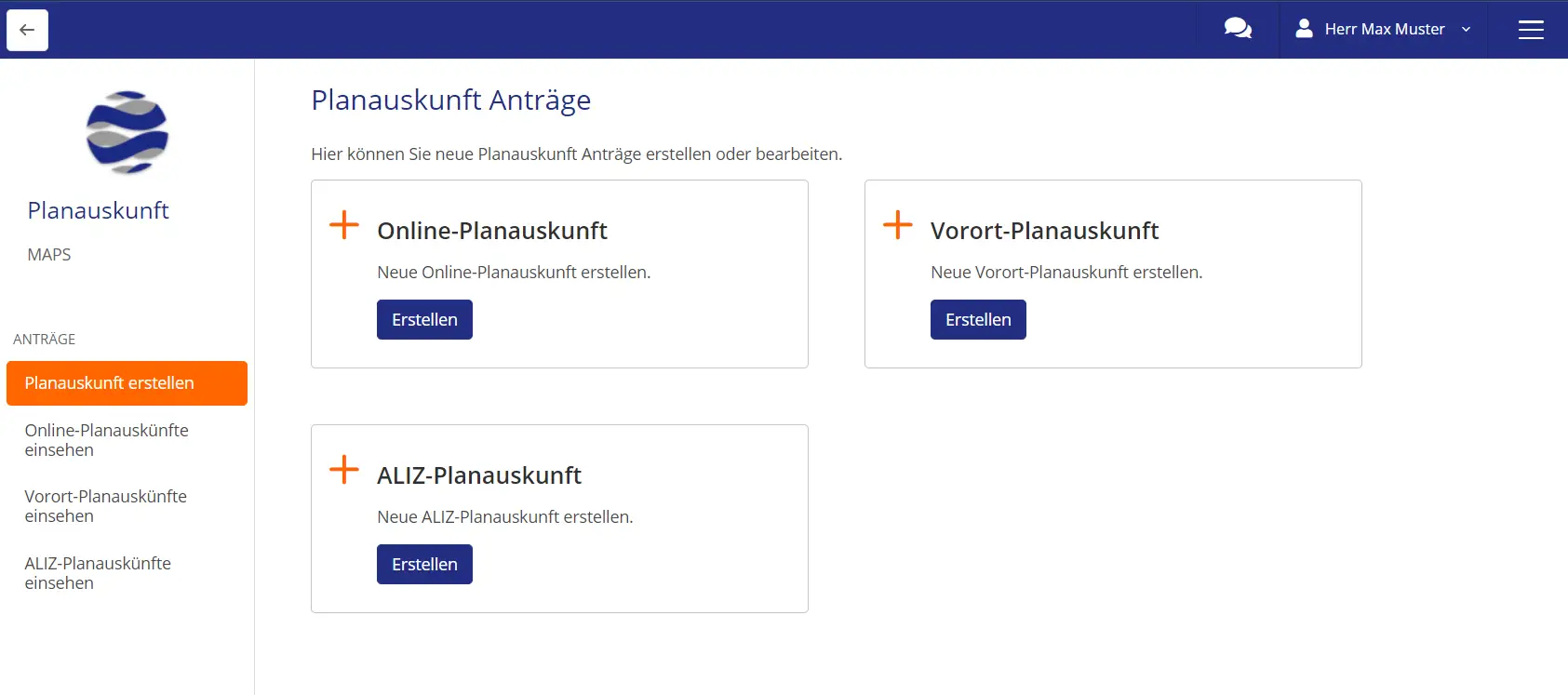Image resolution: width=1568 pixels, height=695 pixels.
Task: Click the Planauskunft Anträge page title
Action: point(450,100)
